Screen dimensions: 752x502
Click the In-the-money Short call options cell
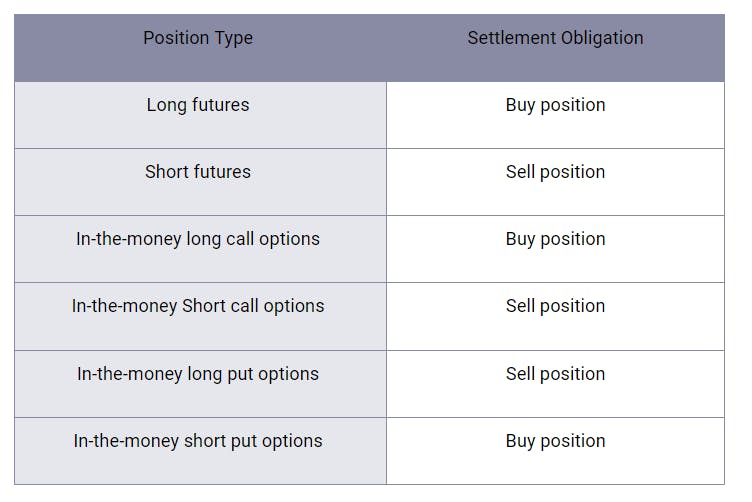point(198,306)
